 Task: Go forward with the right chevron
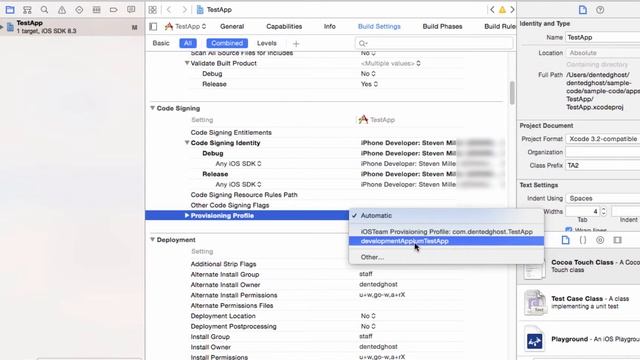(184, 10)
